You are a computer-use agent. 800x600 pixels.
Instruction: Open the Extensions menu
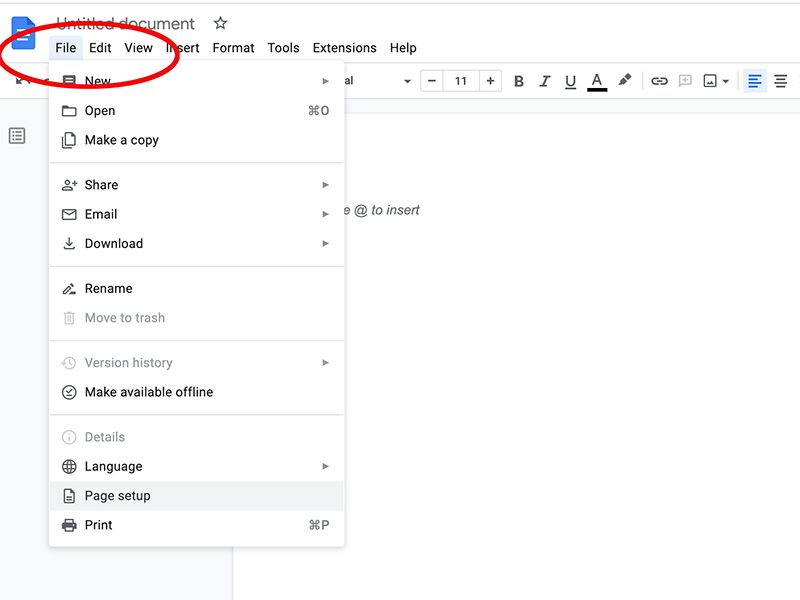[344, 47]
